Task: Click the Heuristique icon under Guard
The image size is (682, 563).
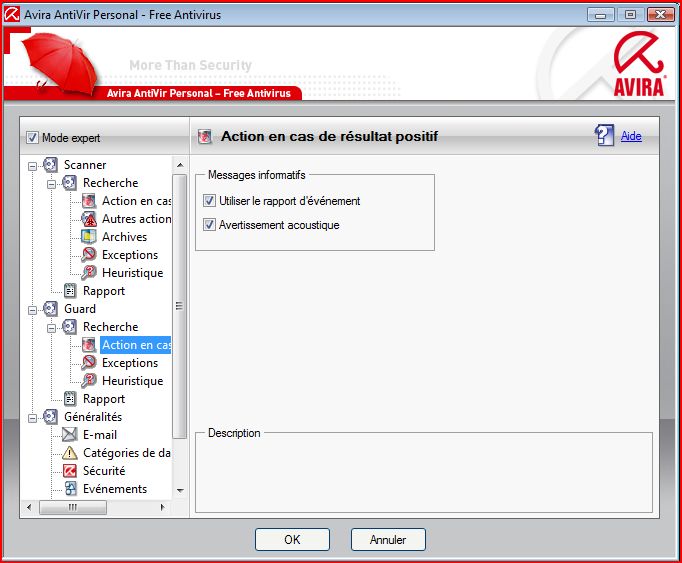Action: (88, 381)
